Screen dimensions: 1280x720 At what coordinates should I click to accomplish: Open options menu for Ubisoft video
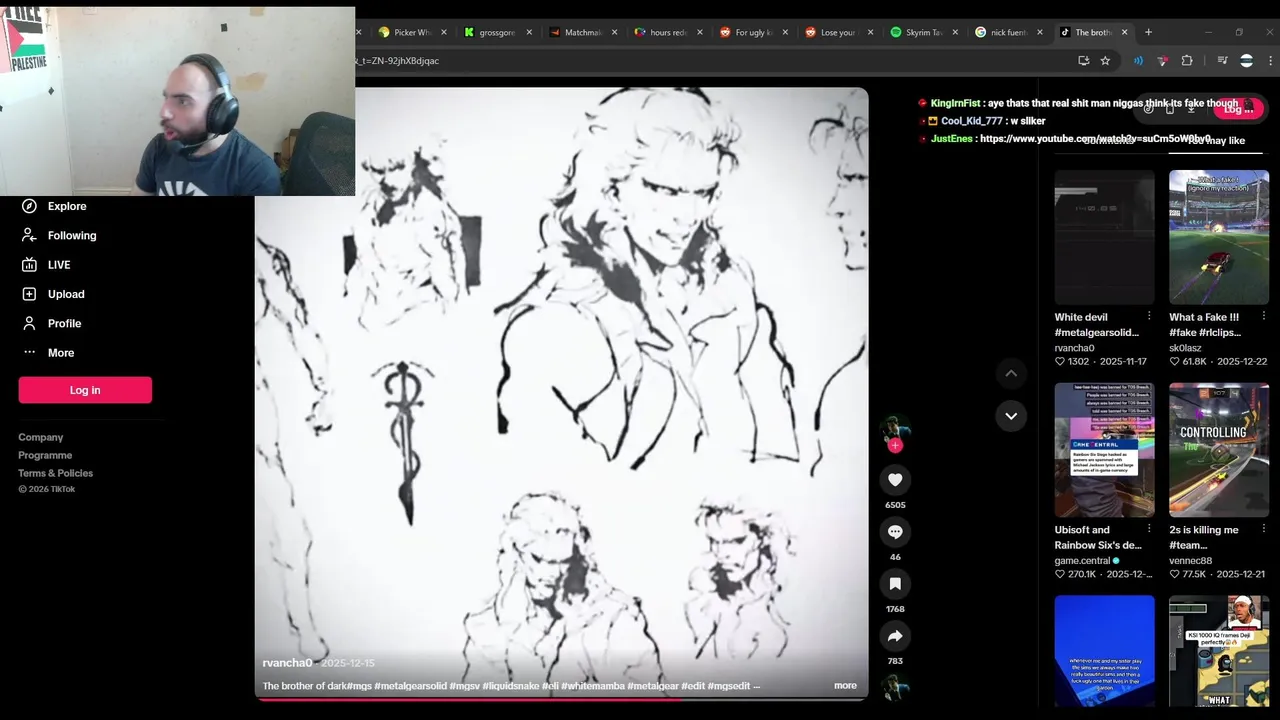click(x=1149, y=530)
